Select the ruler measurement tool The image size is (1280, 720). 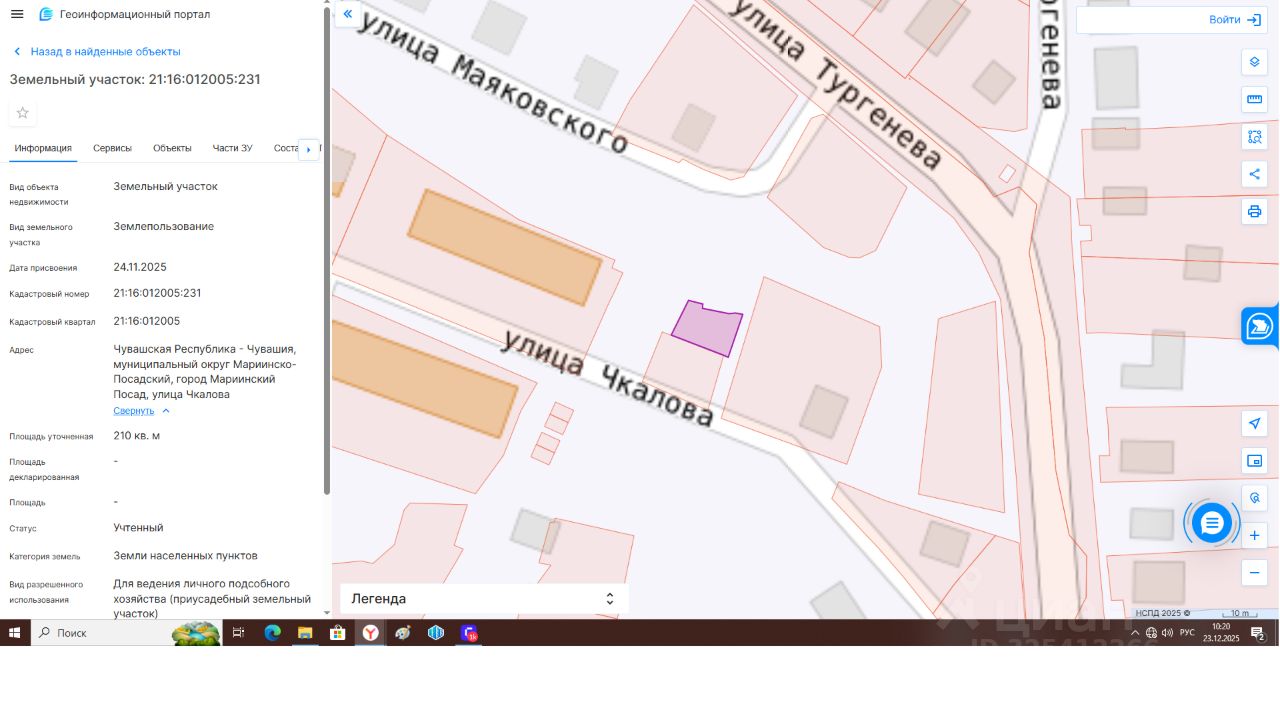pyautogui.click(x=1254, y=99)
